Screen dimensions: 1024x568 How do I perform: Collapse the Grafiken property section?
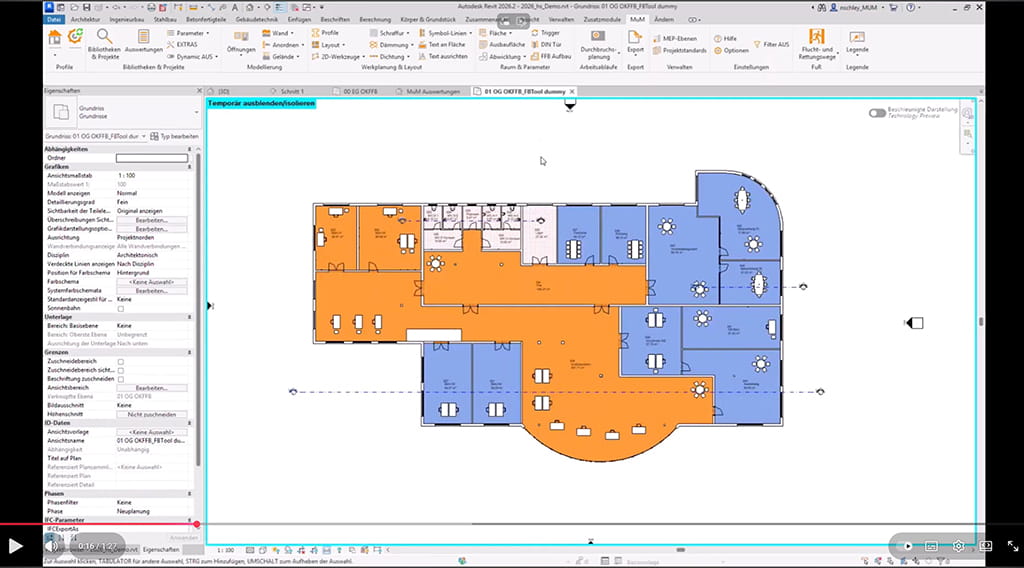pos(189,166)
